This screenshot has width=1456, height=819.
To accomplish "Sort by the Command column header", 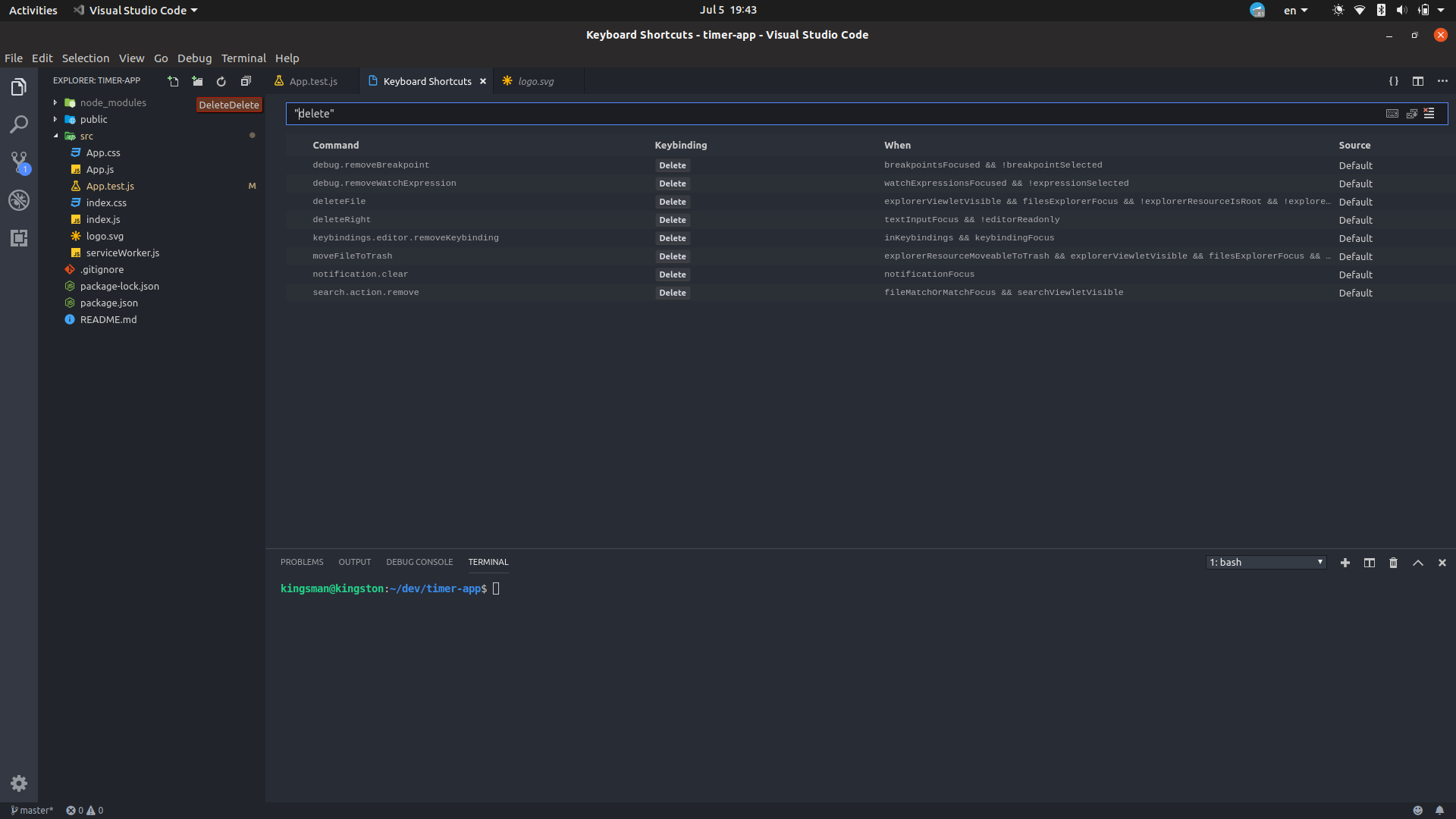I will click(336, 146).
